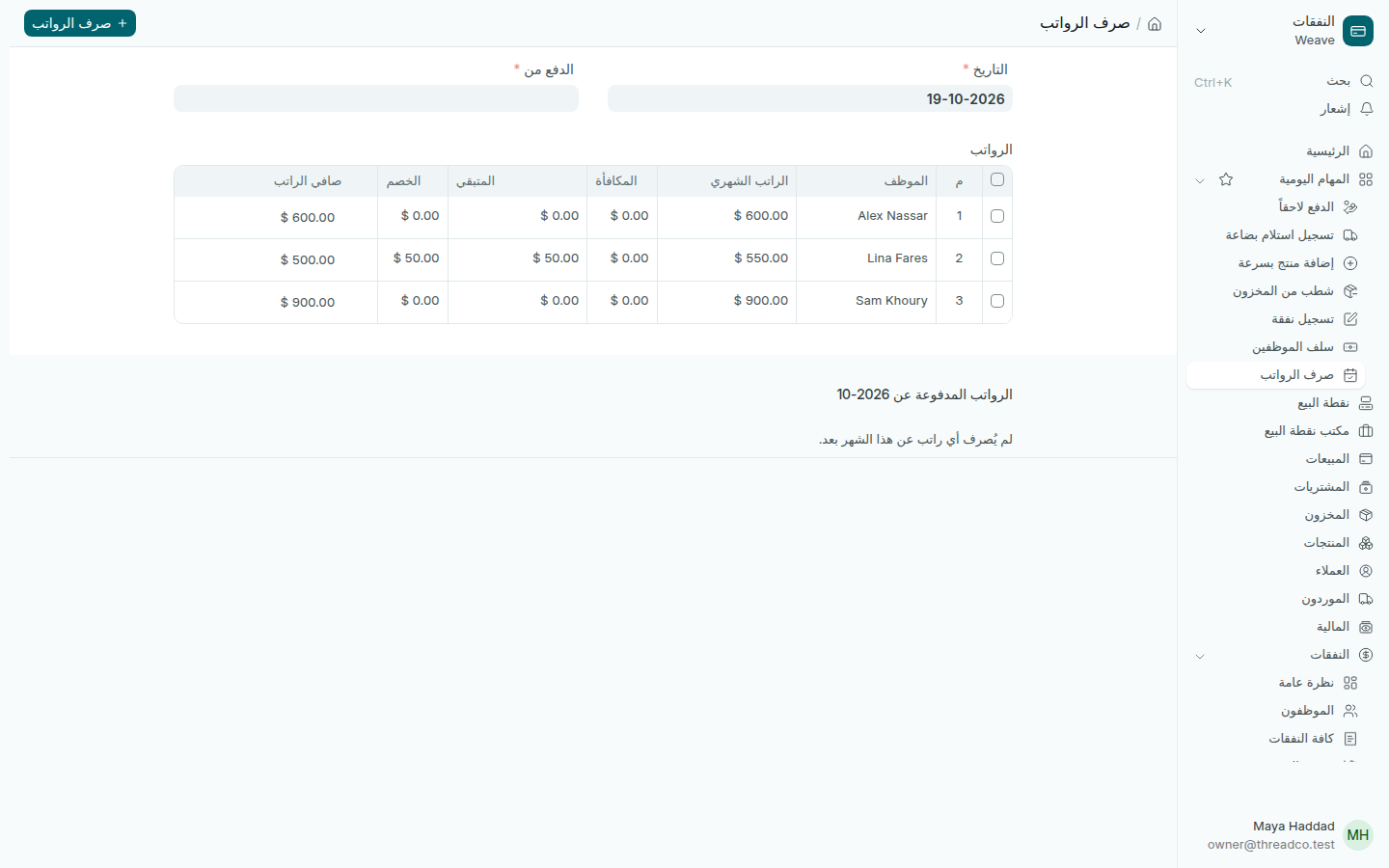This screenshot has height=868, width=1389.
Task: Collapse the المهام اليومية section chevron
Action: (1200, 180)
